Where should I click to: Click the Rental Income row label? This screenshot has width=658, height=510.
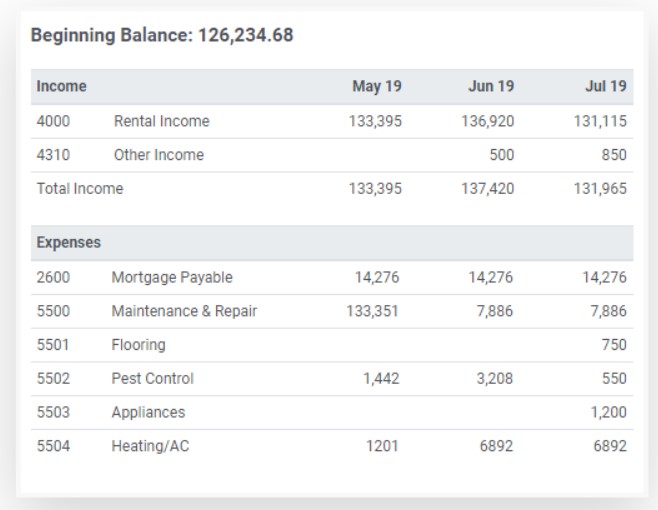[x=162, y=121]
